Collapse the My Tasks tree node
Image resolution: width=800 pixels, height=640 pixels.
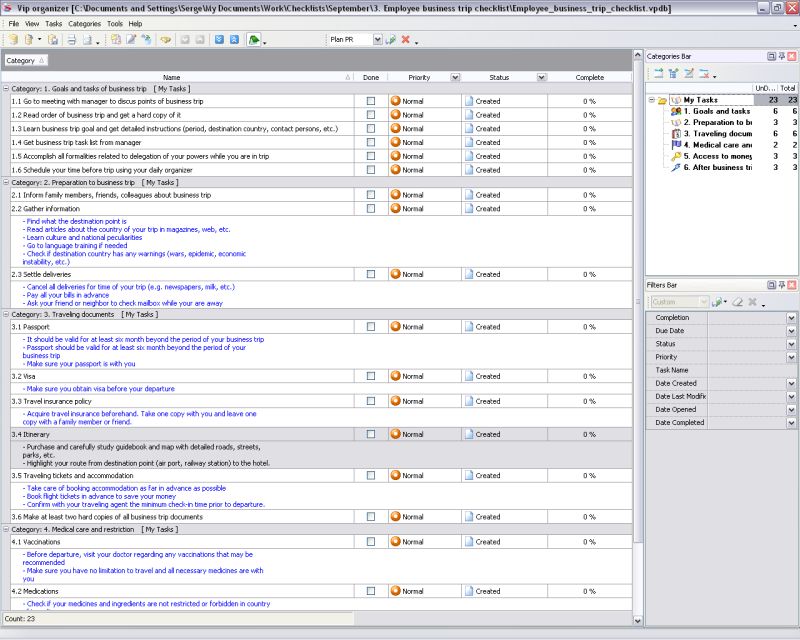[x=651, y=100]
